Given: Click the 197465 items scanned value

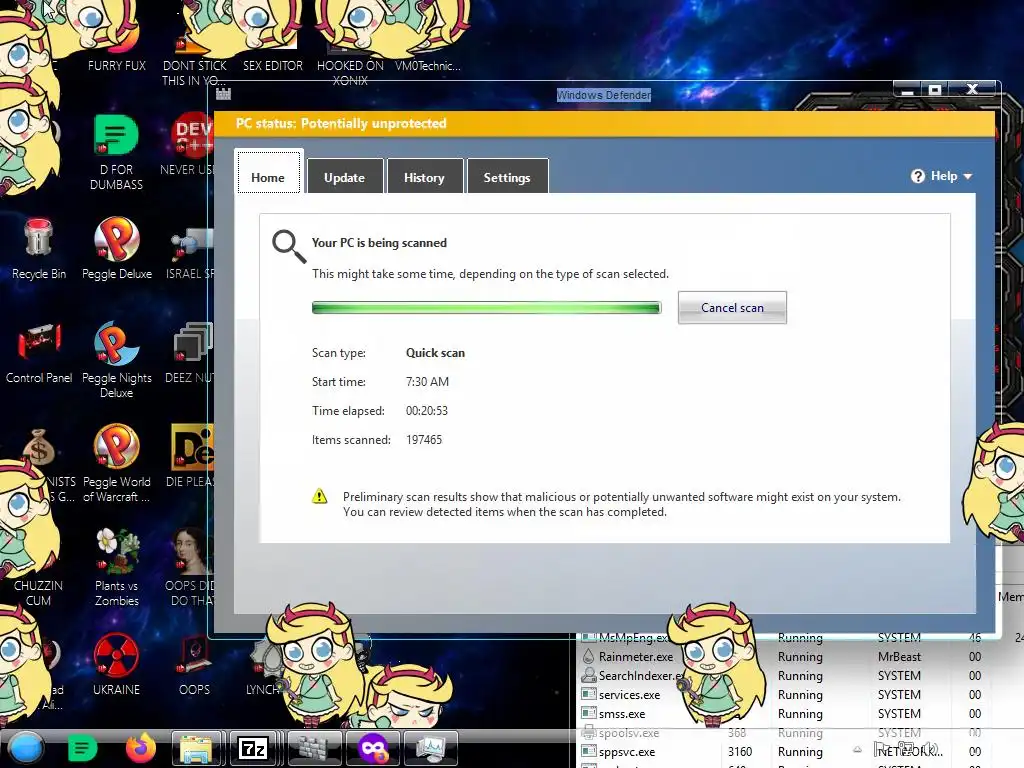Looking at the screenshot, I should point(424,440).
